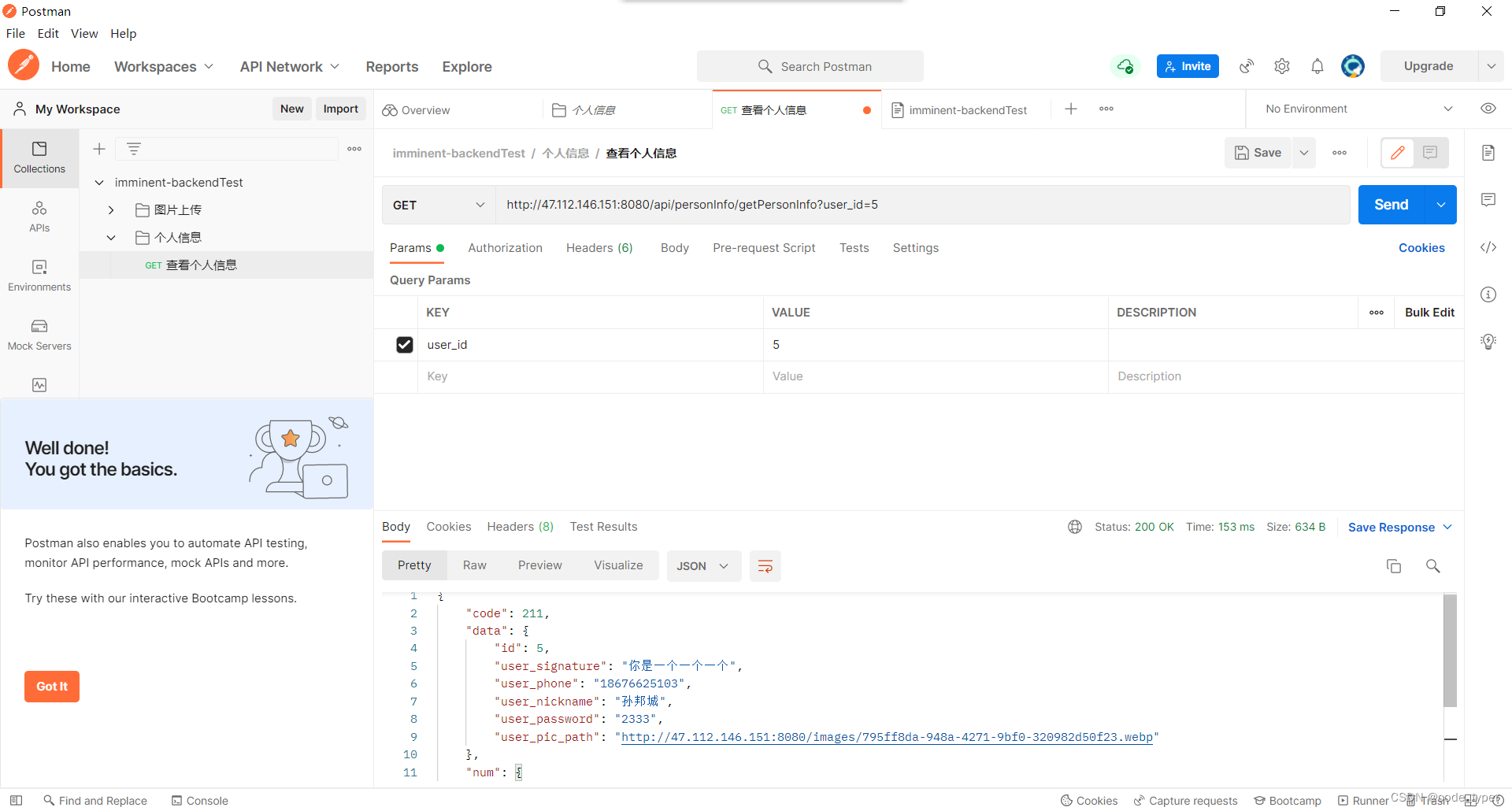The height and width of the screenshot is (811, 1512).
Task: Open collections sidebar more options ellipsis
Action: (x=354, y=149)
